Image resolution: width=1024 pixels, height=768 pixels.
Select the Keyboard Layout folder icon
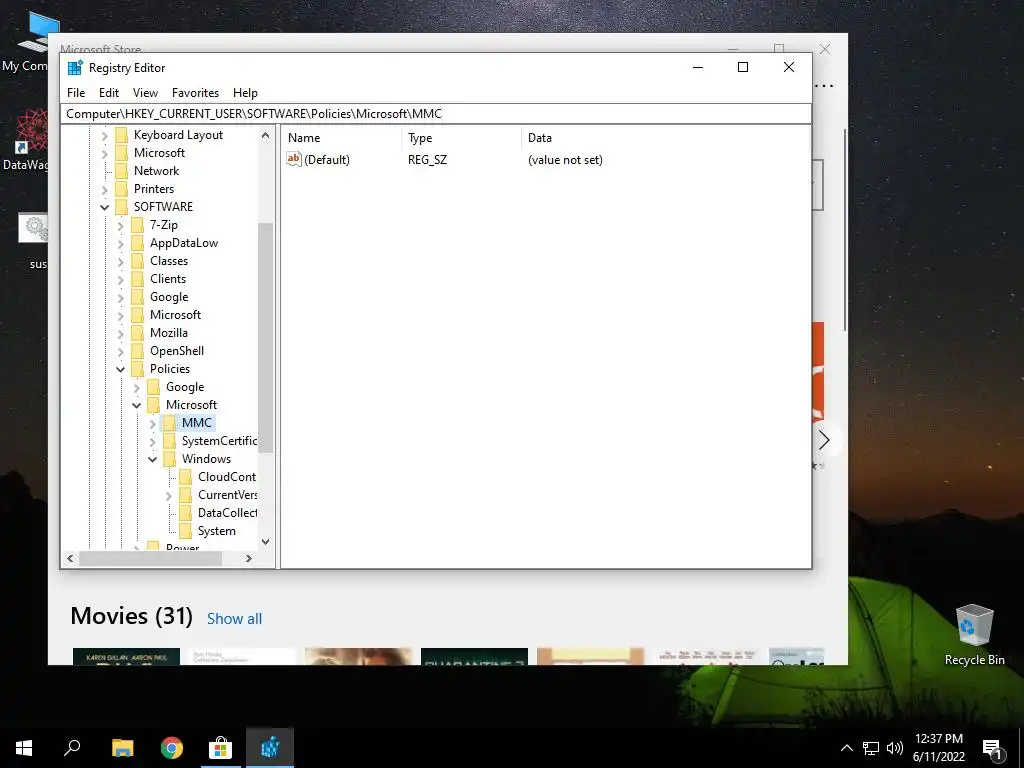click(x=121, y=135)
